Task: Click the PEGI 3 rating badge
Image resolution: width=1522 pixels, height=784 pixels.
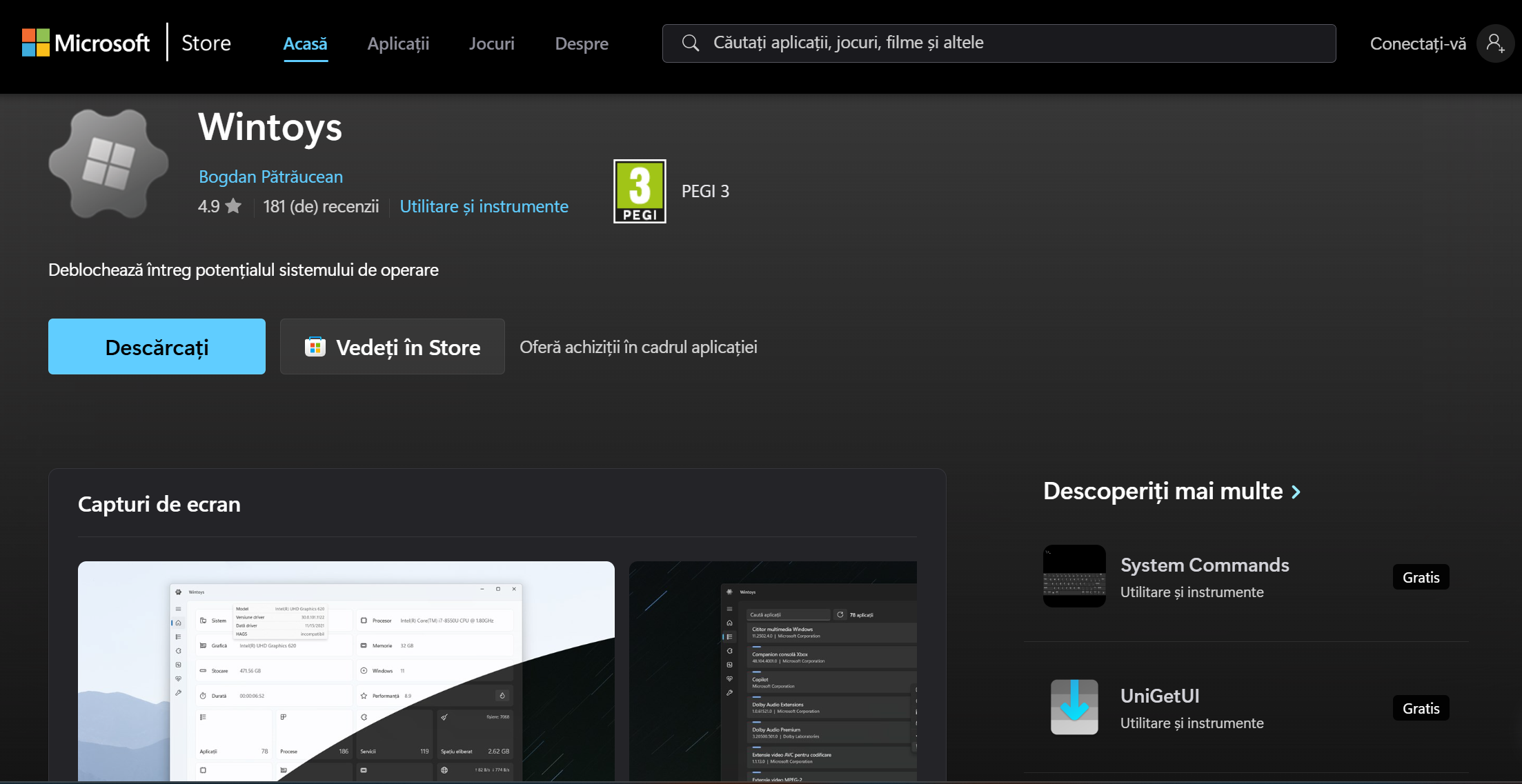Action: pos(640,191)
